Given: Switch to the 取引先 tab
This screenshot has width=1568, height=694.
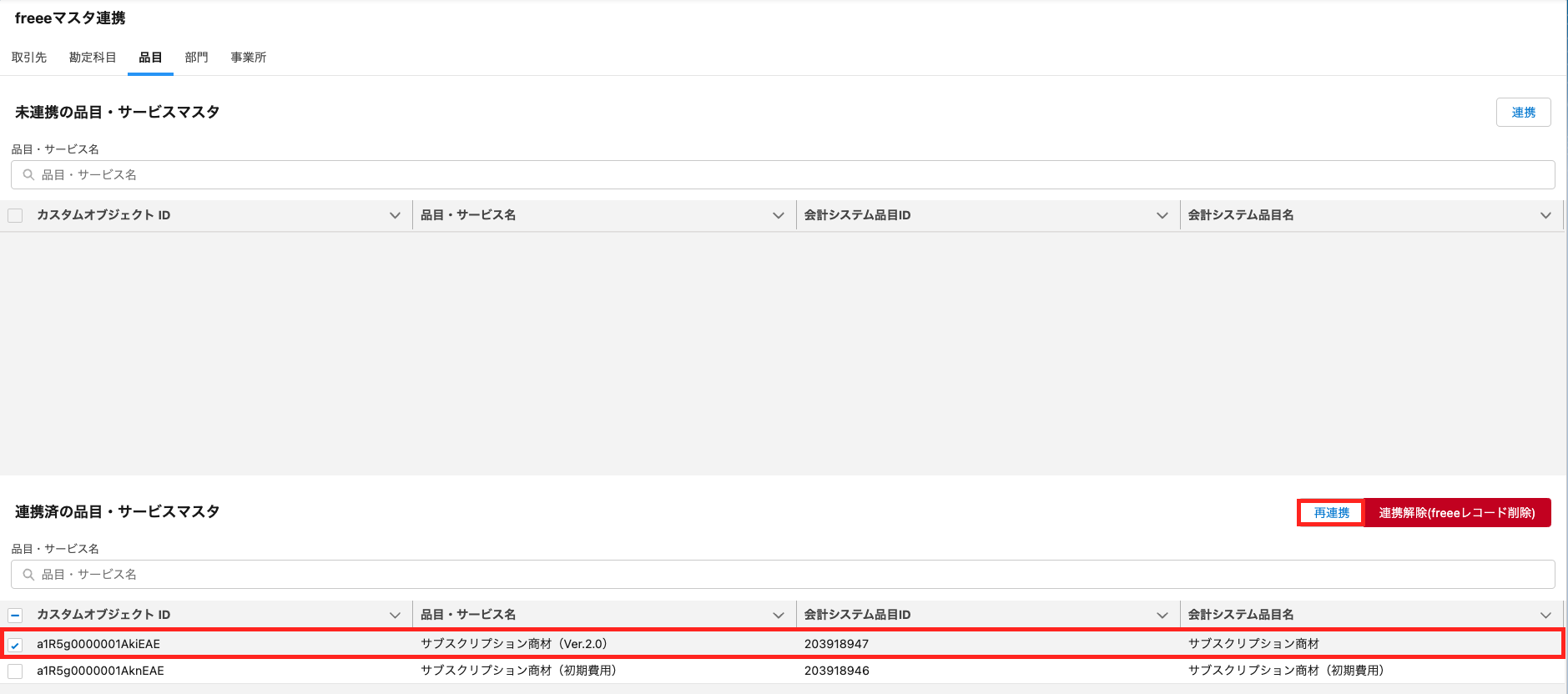Looking at the screenshot, I should pyautogui.click(x=29, y=58).
